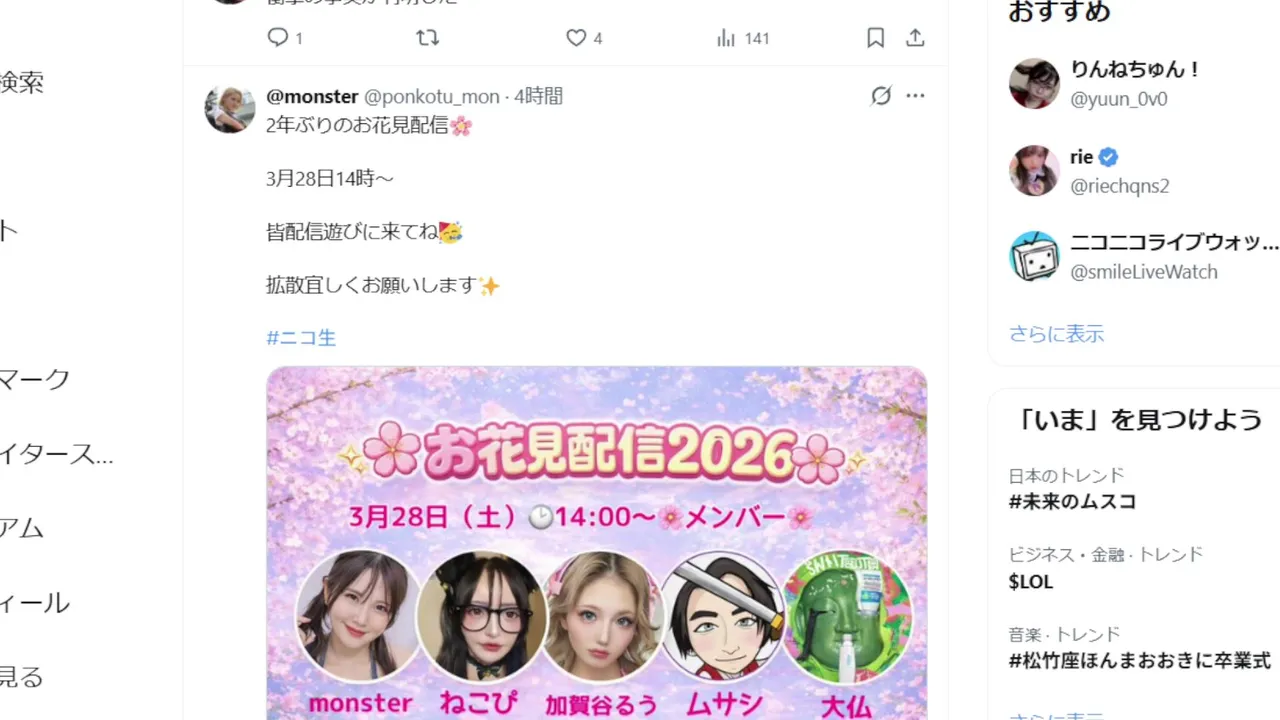Open the $LOL trend
The image size is (1280, 720).
pos(1031,582)
